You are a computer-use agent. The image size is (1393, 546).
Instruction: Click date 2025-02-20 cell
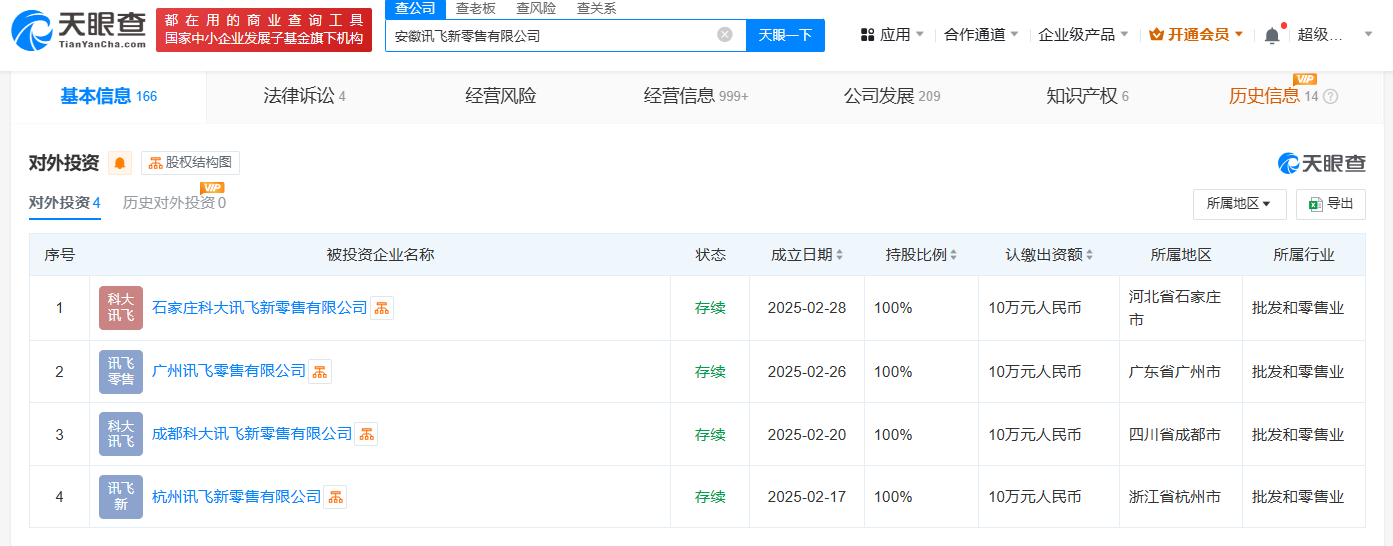coord(807,435)
